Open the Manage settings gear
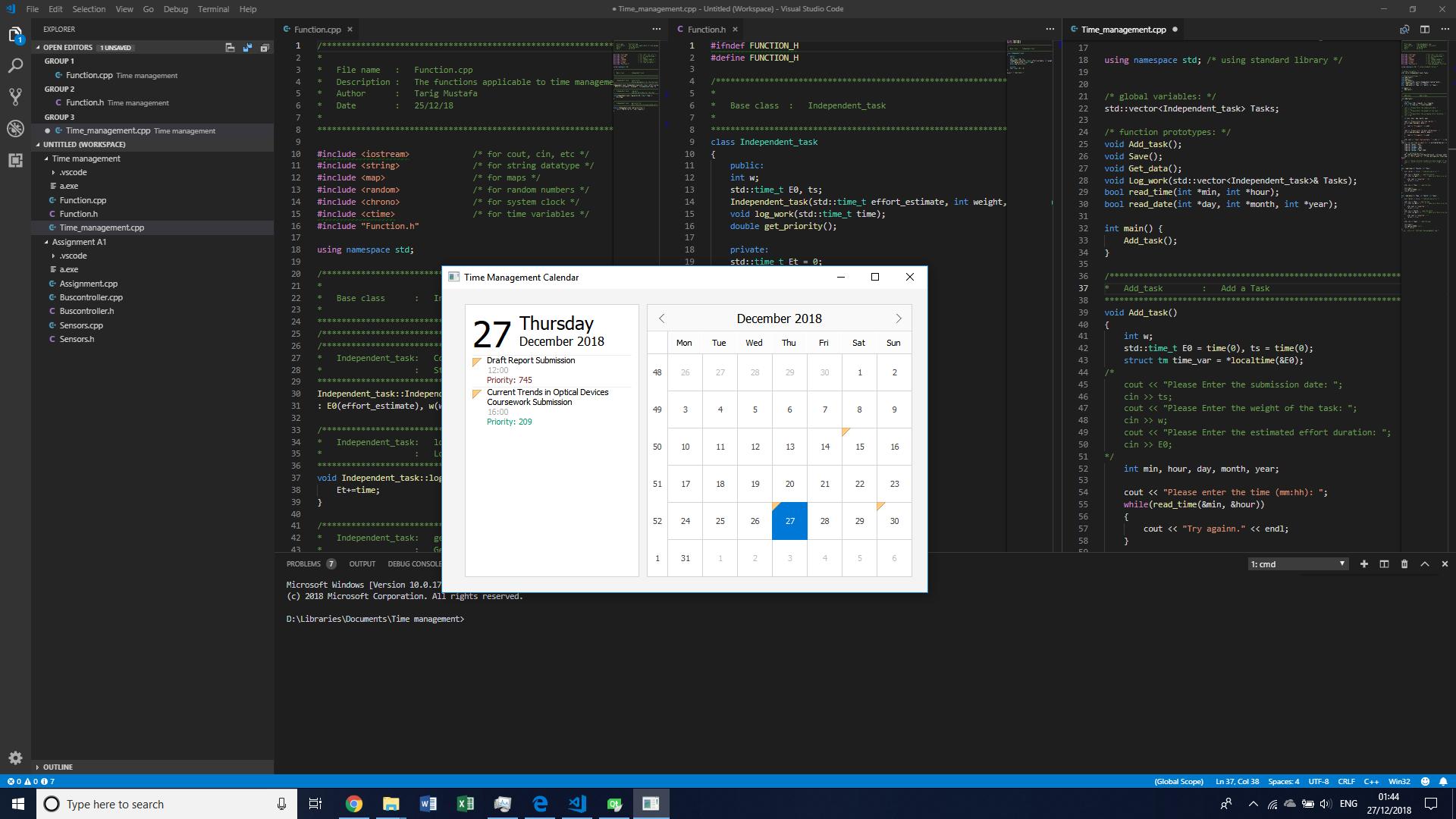The height and width of the screenshot is (819, 1456). [x=15, y=758]
